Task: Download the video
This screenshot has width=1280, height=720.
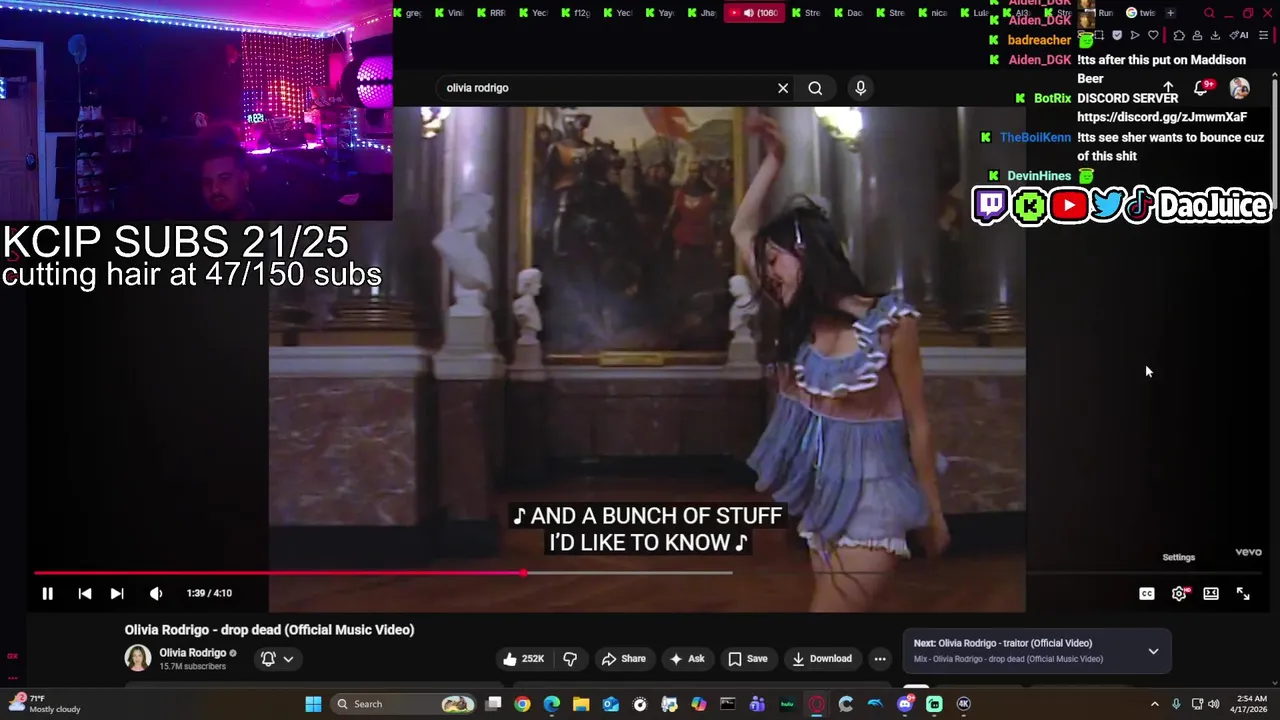Action: coord(822,658)
